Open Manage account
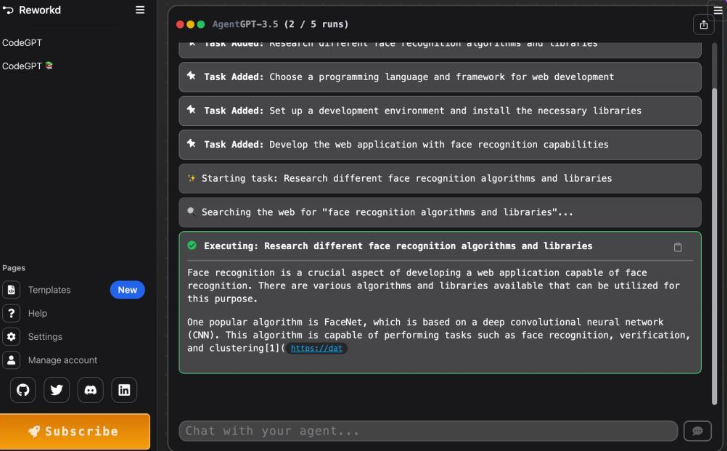Screen dimensions: 727x451 coord(62,360)
